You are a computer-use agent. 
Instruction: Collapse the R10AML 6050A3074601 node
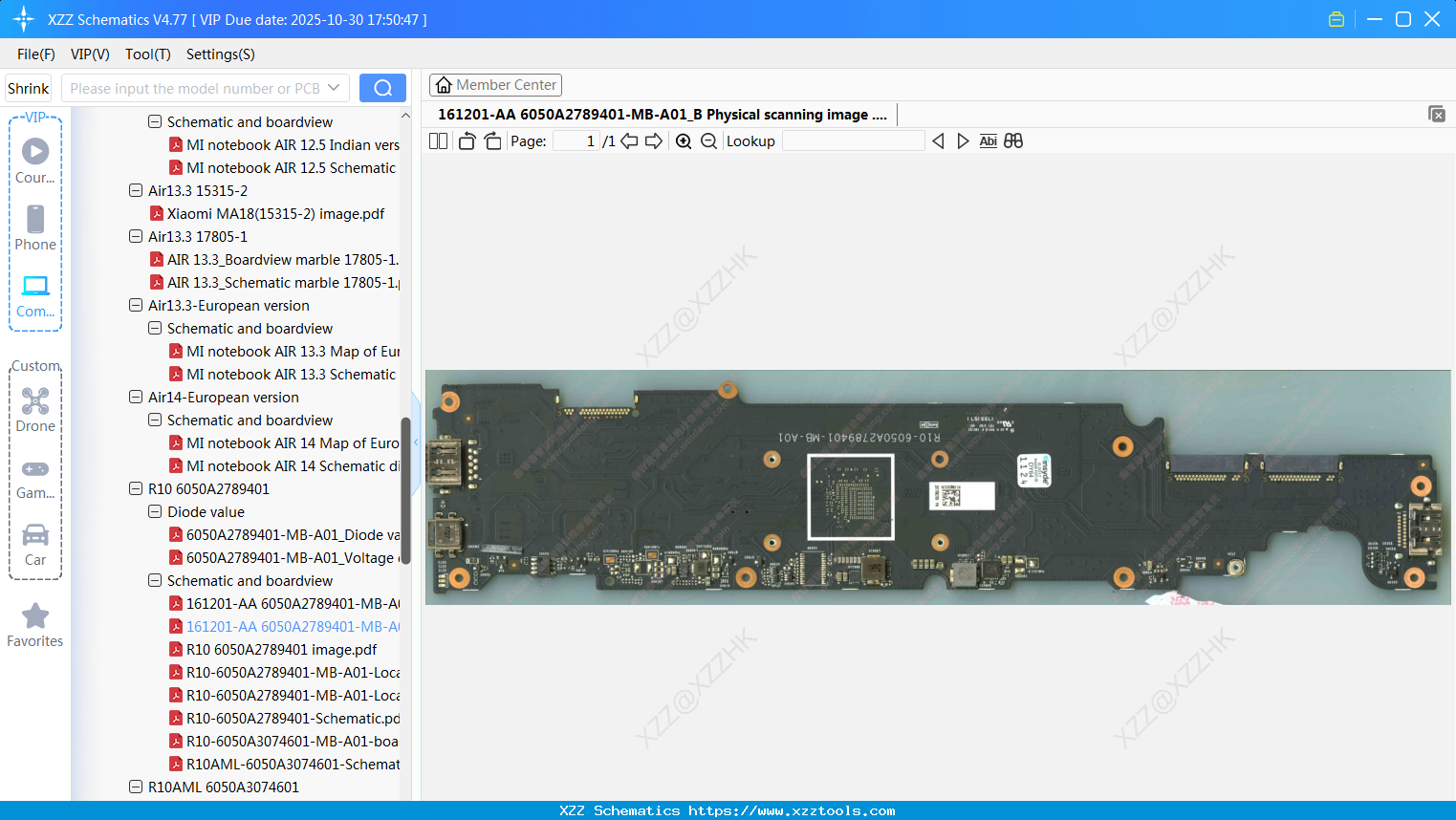pyautogui.click(x=136, y=788)
